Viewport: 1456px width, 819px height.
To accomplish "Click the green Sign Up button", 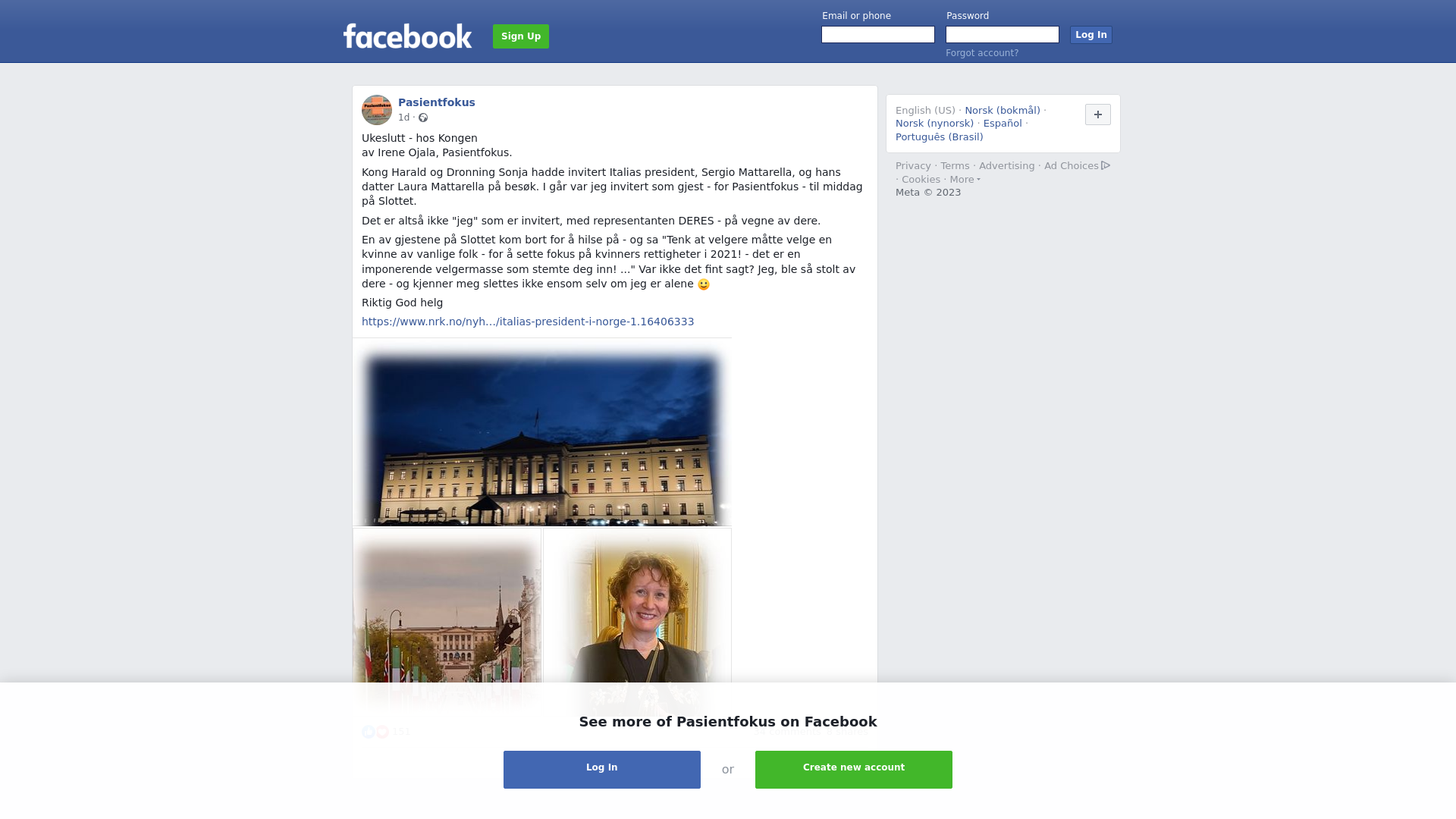I will [521, 36].
